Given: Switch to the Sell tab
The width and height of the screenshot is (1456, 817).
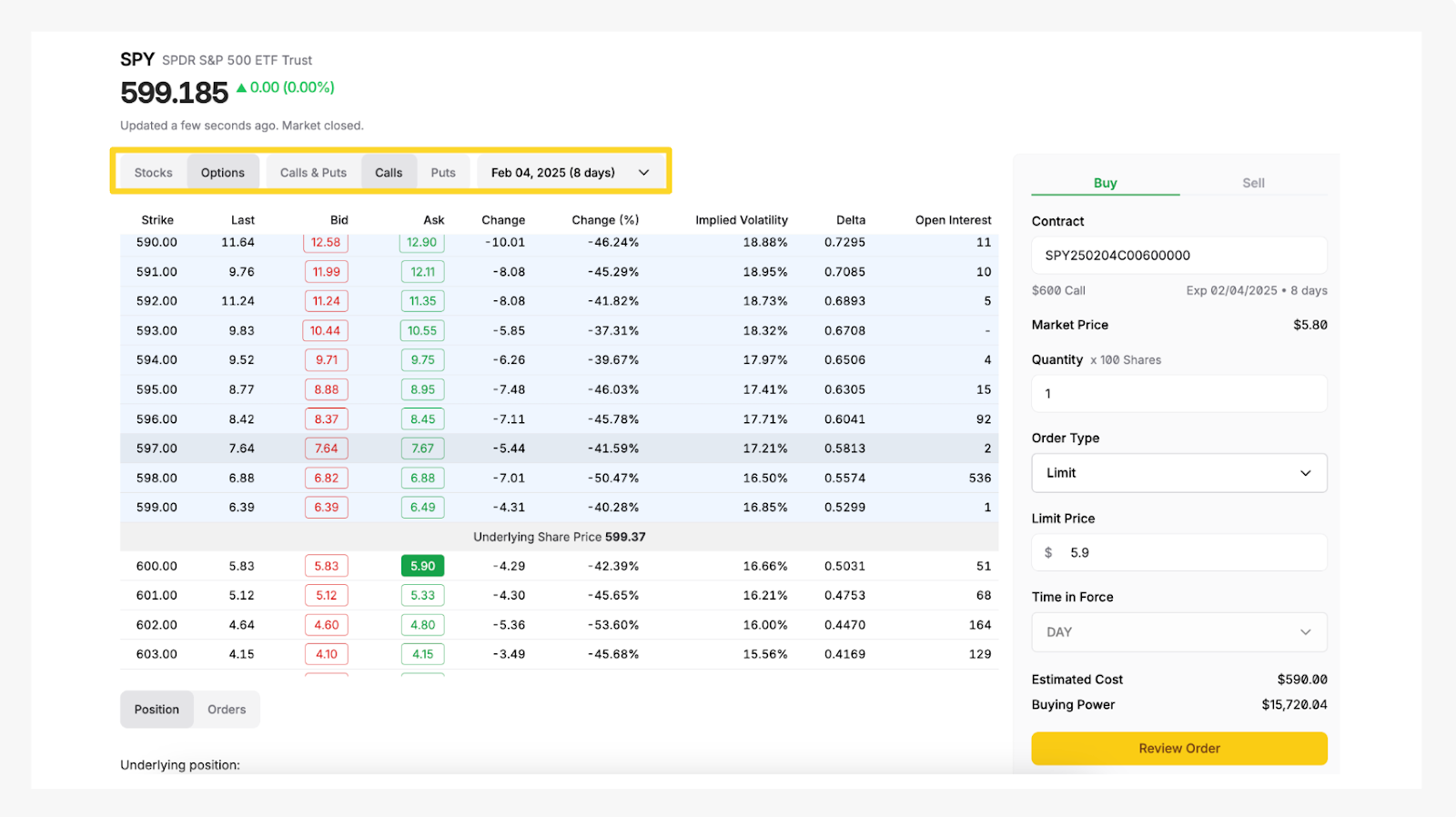Looking at the screenshot, I should 1253,183.
